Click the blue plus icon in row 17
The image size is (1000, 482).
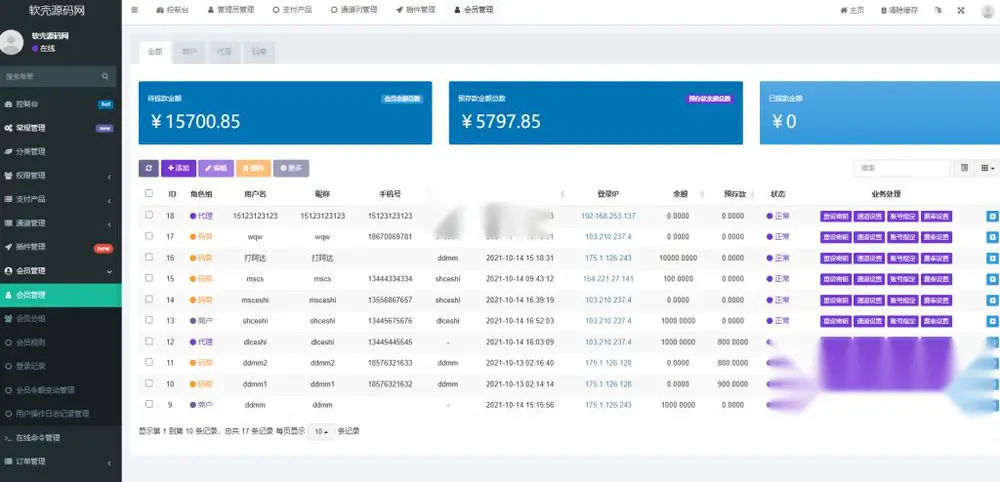coord(992,237)
